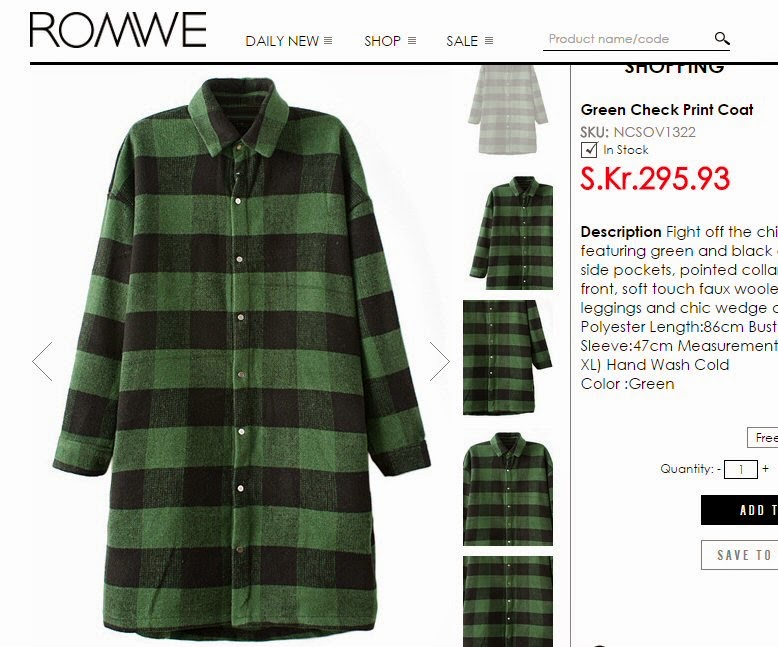Open the DAILY NEW menu
This screenshot has height=647, width=778.
(x=282, y=41)
